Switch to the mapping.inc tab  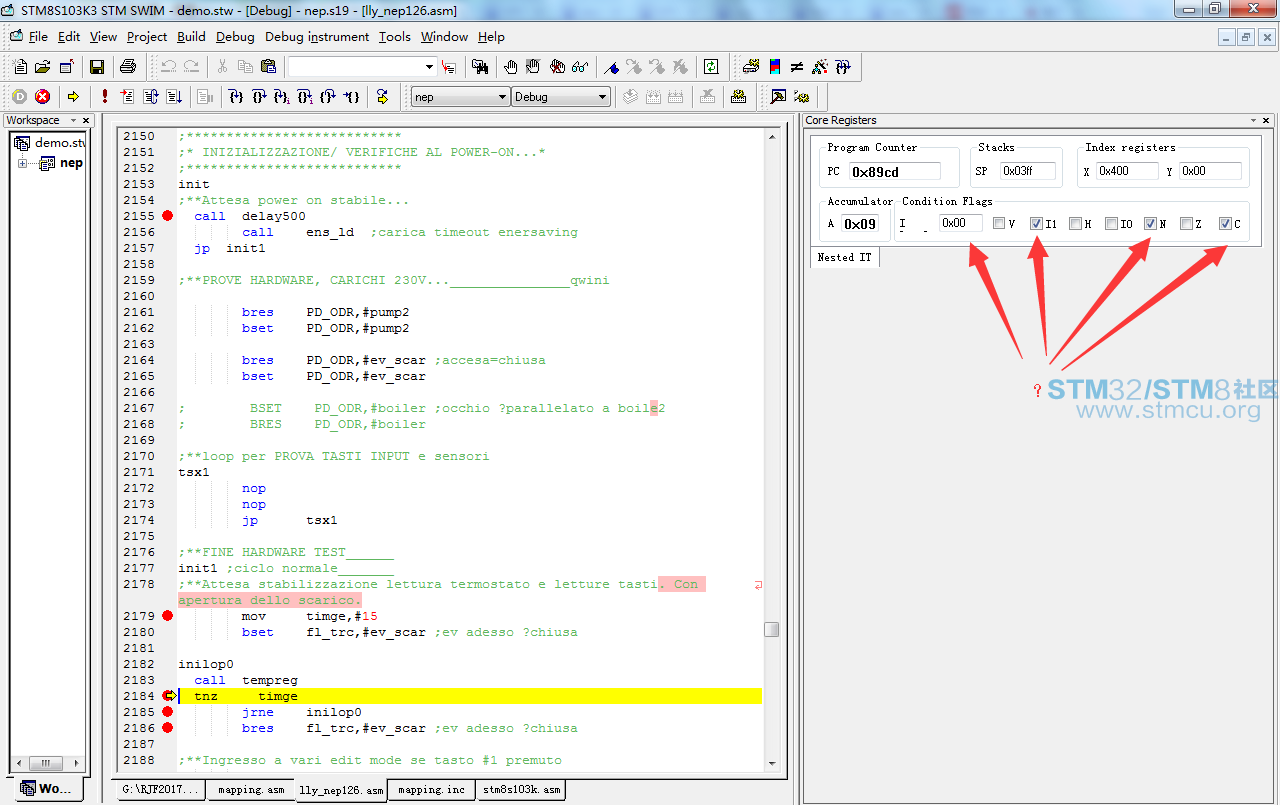[431, 790]
